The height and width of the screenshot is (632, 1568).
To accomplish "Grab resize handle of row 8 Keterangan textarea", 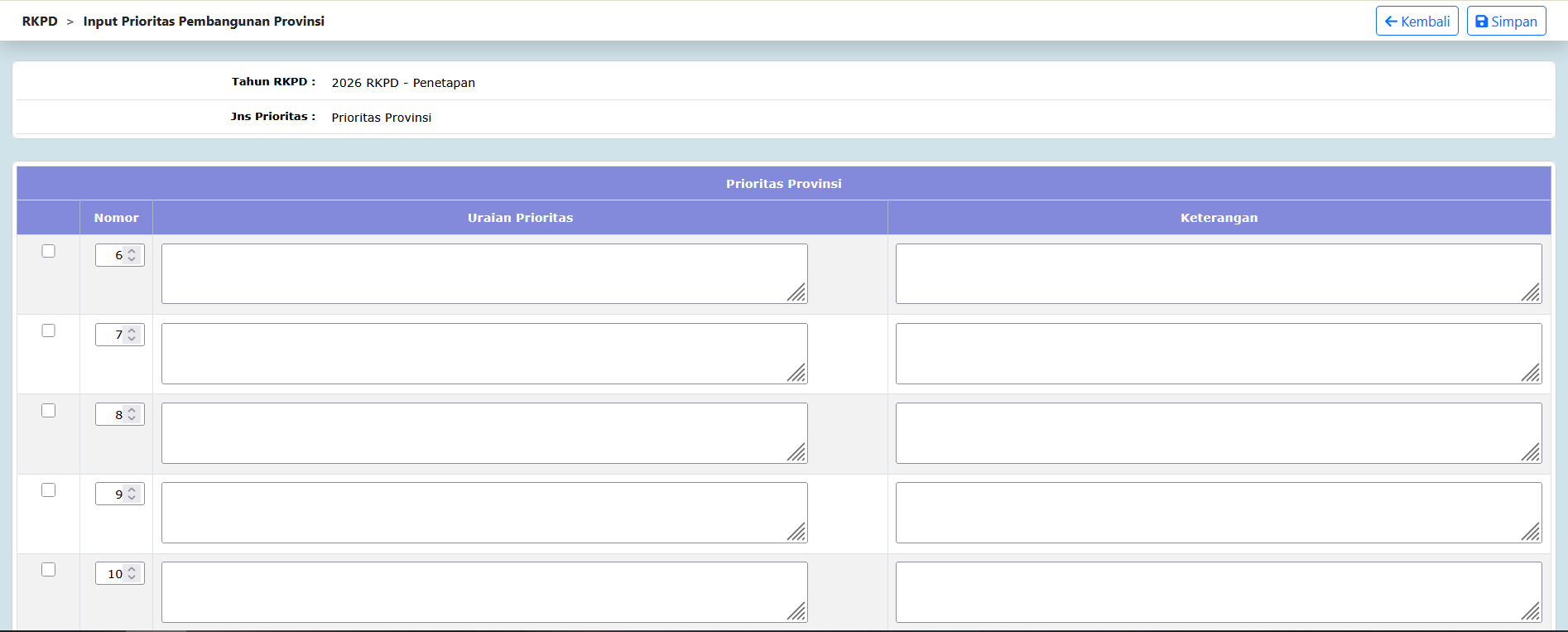I will coord(1532,453).
